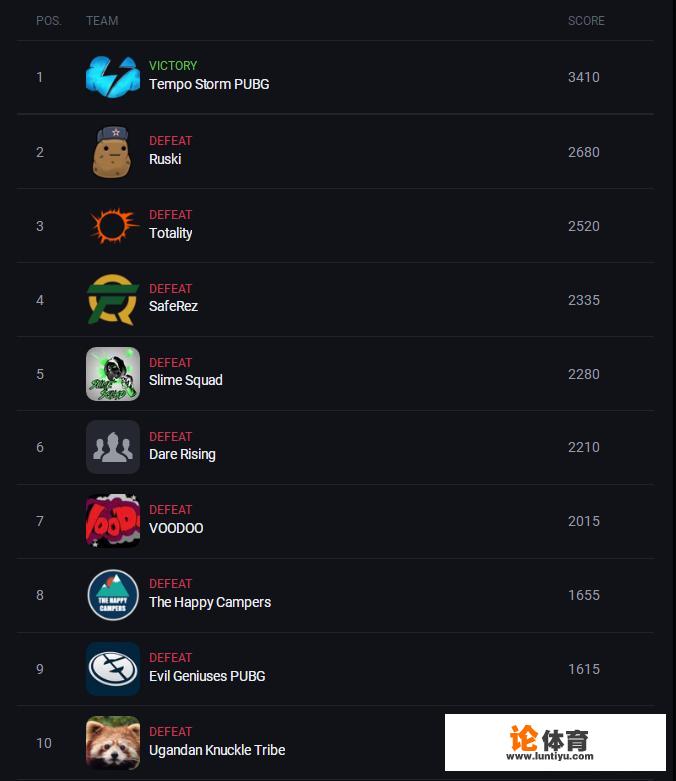The width and height of the screenshot is (676, 781).
Task: Click the VOODOO team logo
Action: pyautogui.click(x=112, y=521)
